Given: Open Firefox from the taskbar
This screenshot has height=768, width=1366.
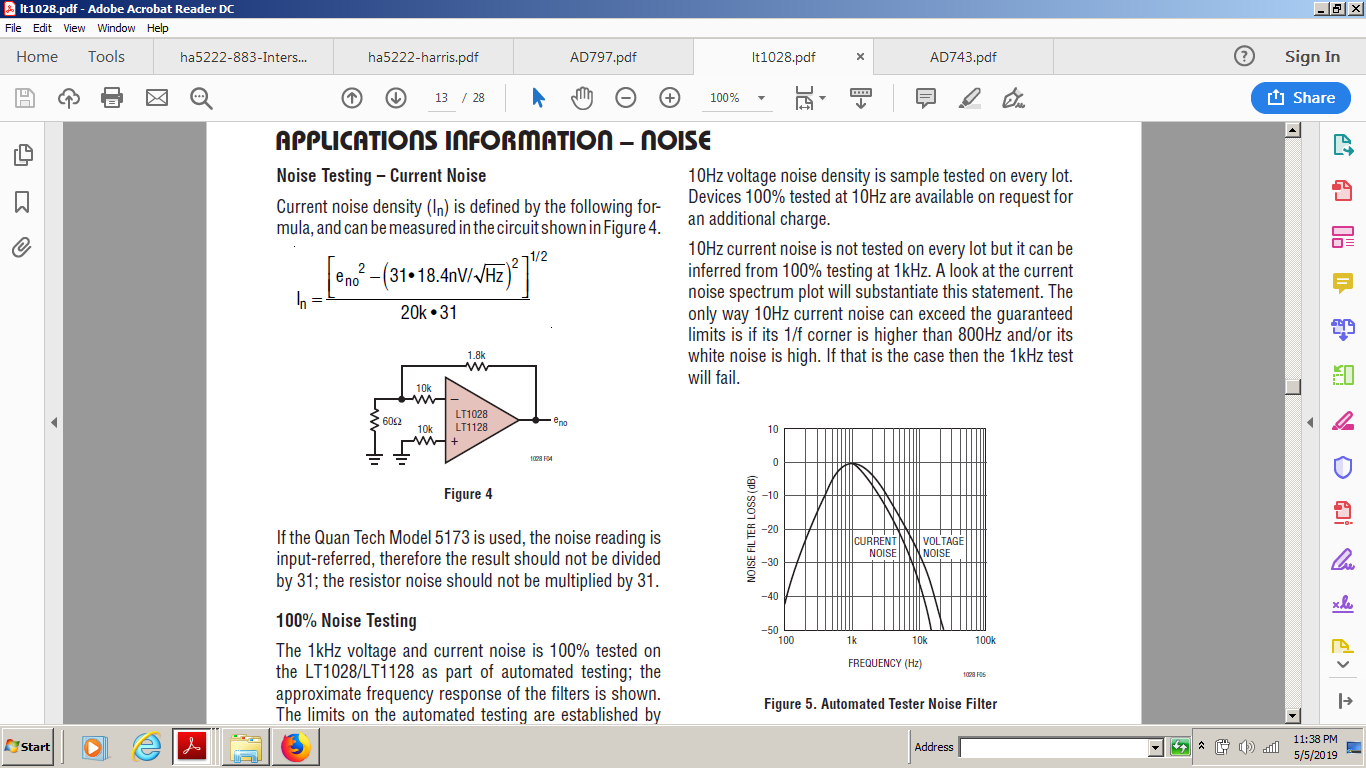Looking at the screenshot, I should [296, 747].
